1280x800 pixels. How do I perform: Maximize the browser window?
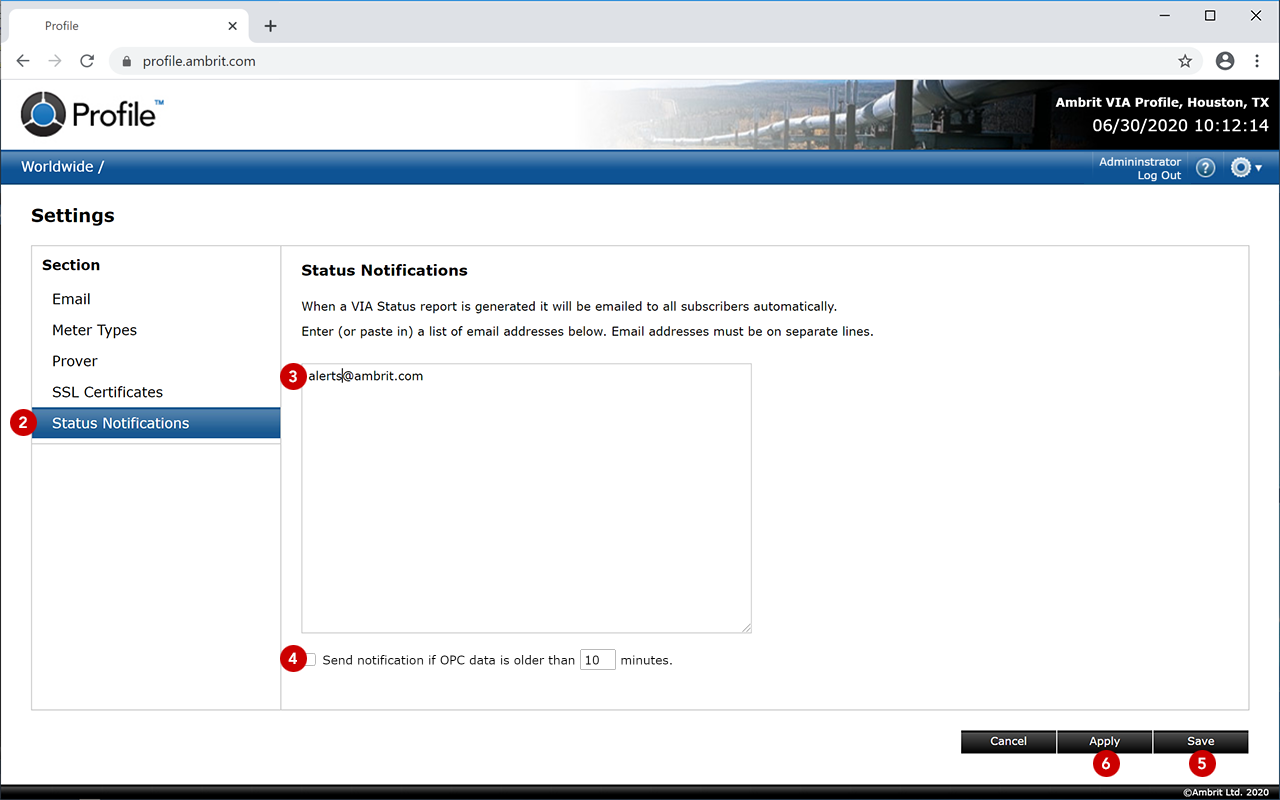pyautogui.click(x=1210, y=15)
